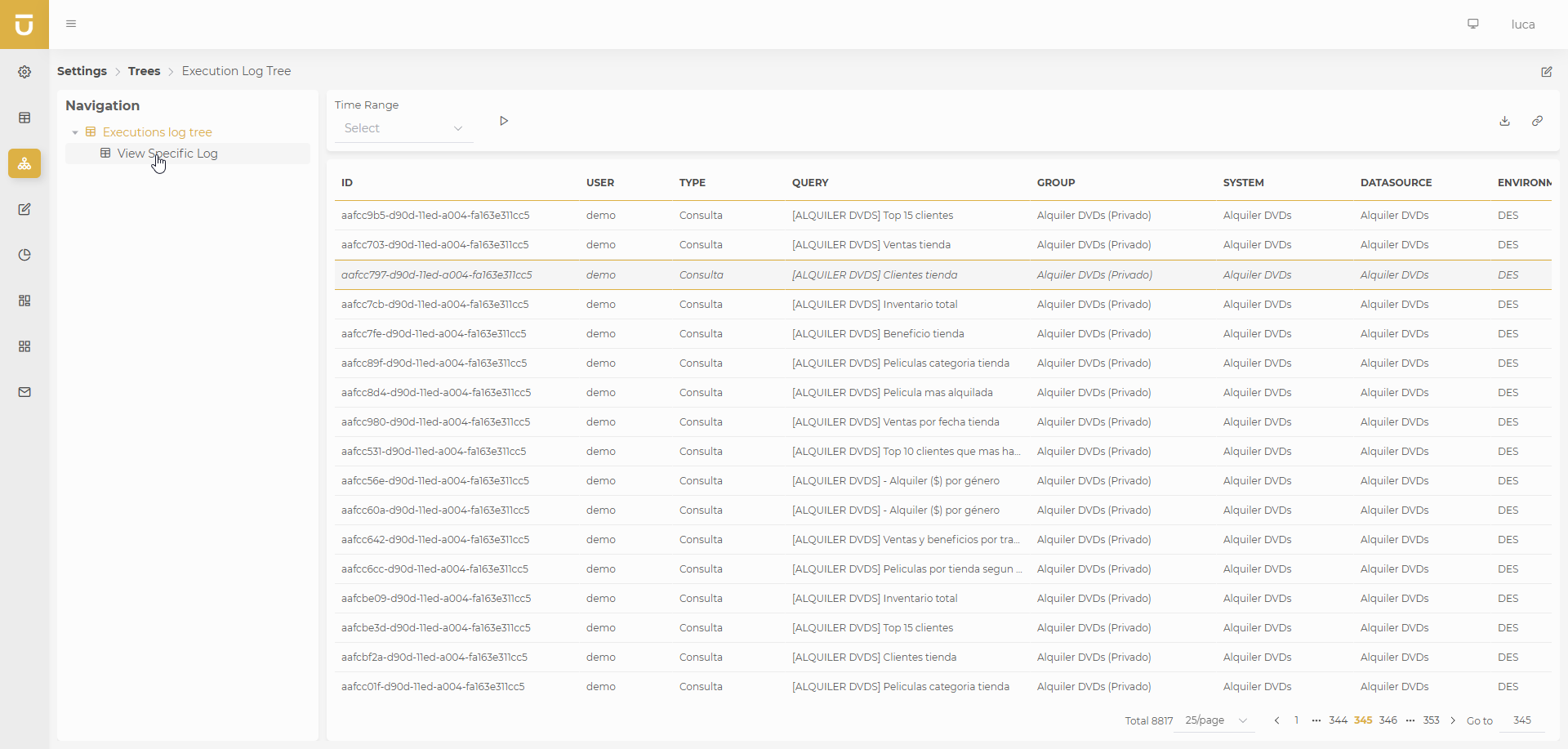This screenshot has width=1568, height=749.
Task: Open the 25/page size dropdown
Action: click(1215, 720)
